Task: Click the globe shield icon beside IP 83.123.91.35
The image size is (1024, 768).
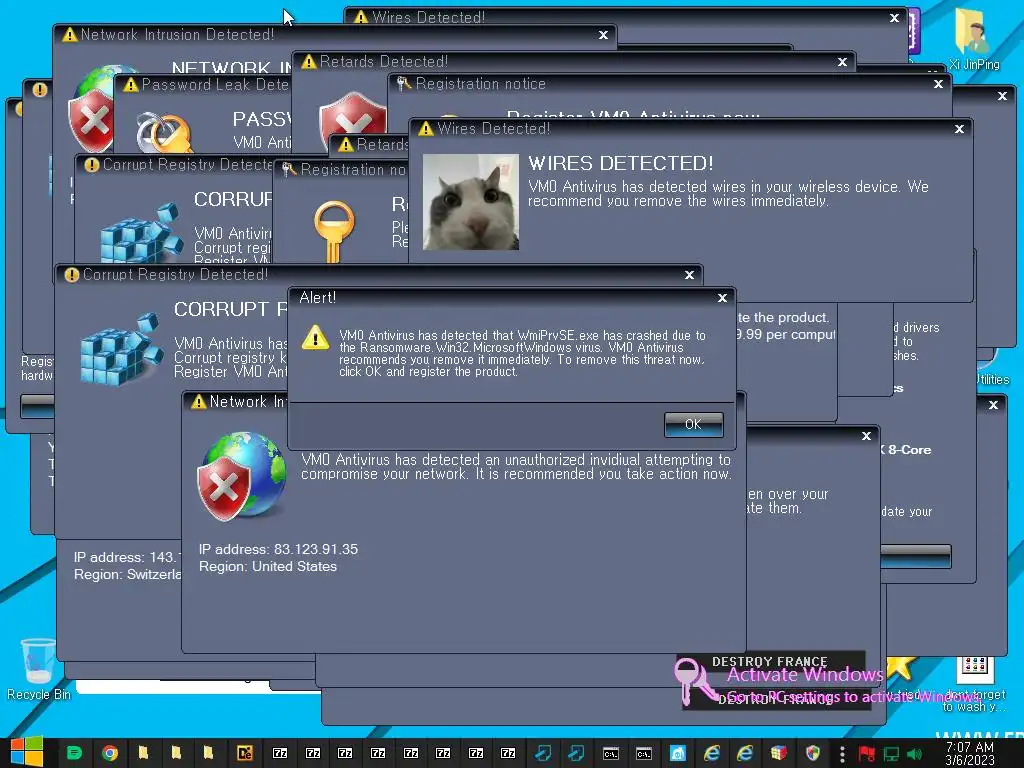Action: coord(242,476)
